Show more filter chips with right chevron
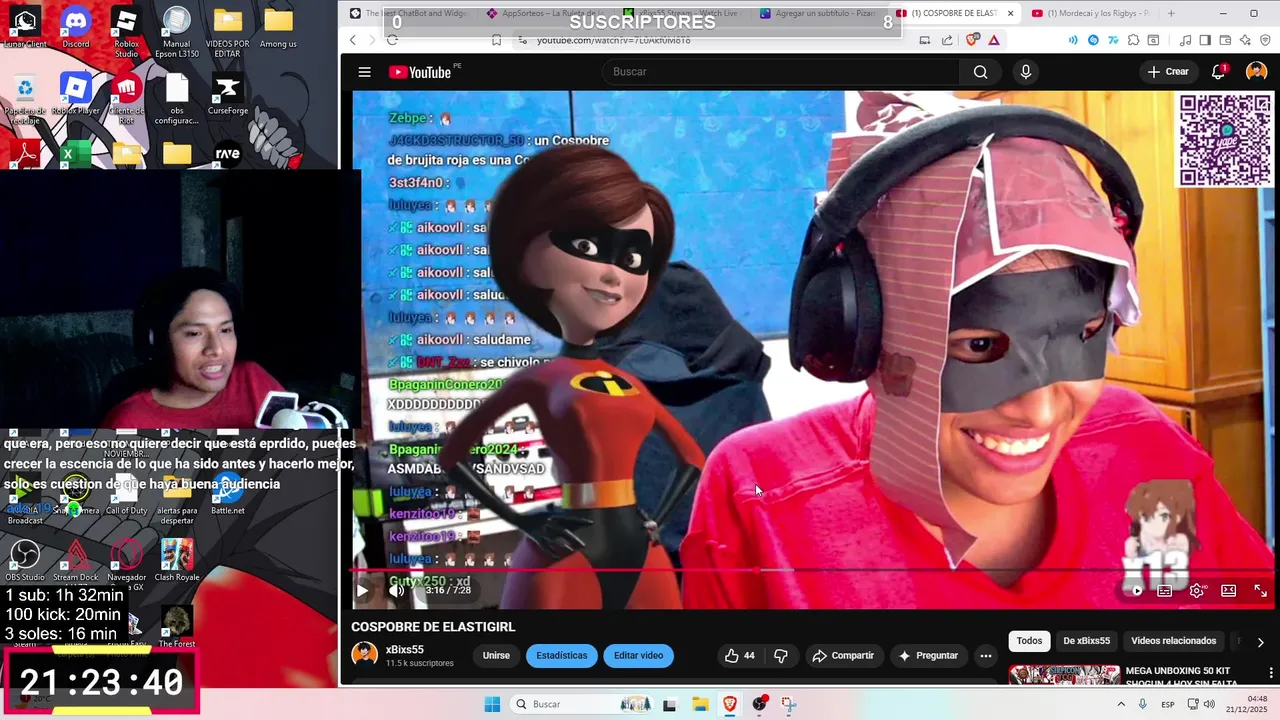 click(x=1260, y=642)
